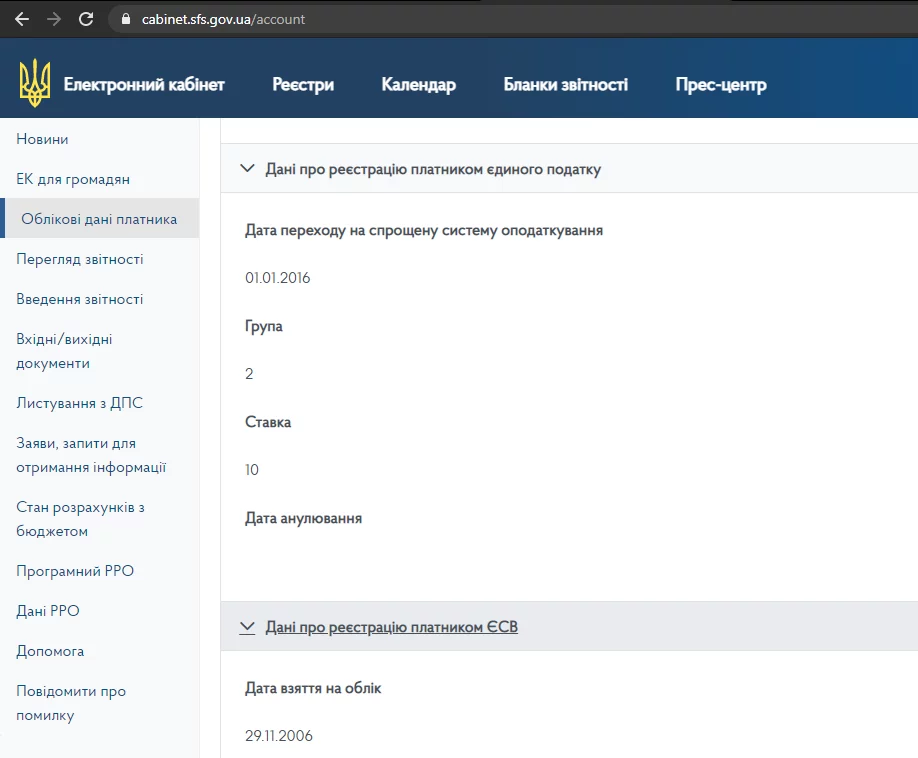This screenshot has height=758, width=918.
Task: Go to Бланки звітності
Action: (x=565, y=85)
